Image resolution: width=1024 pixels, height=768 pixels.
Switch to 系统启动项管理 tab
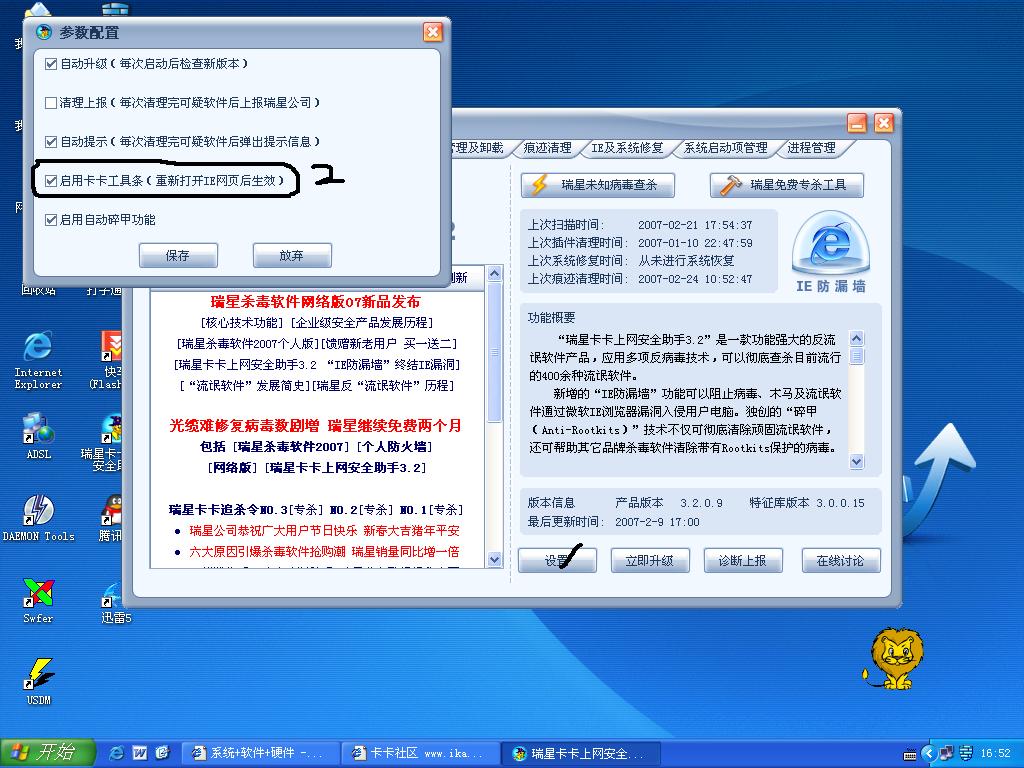(725, 148)
